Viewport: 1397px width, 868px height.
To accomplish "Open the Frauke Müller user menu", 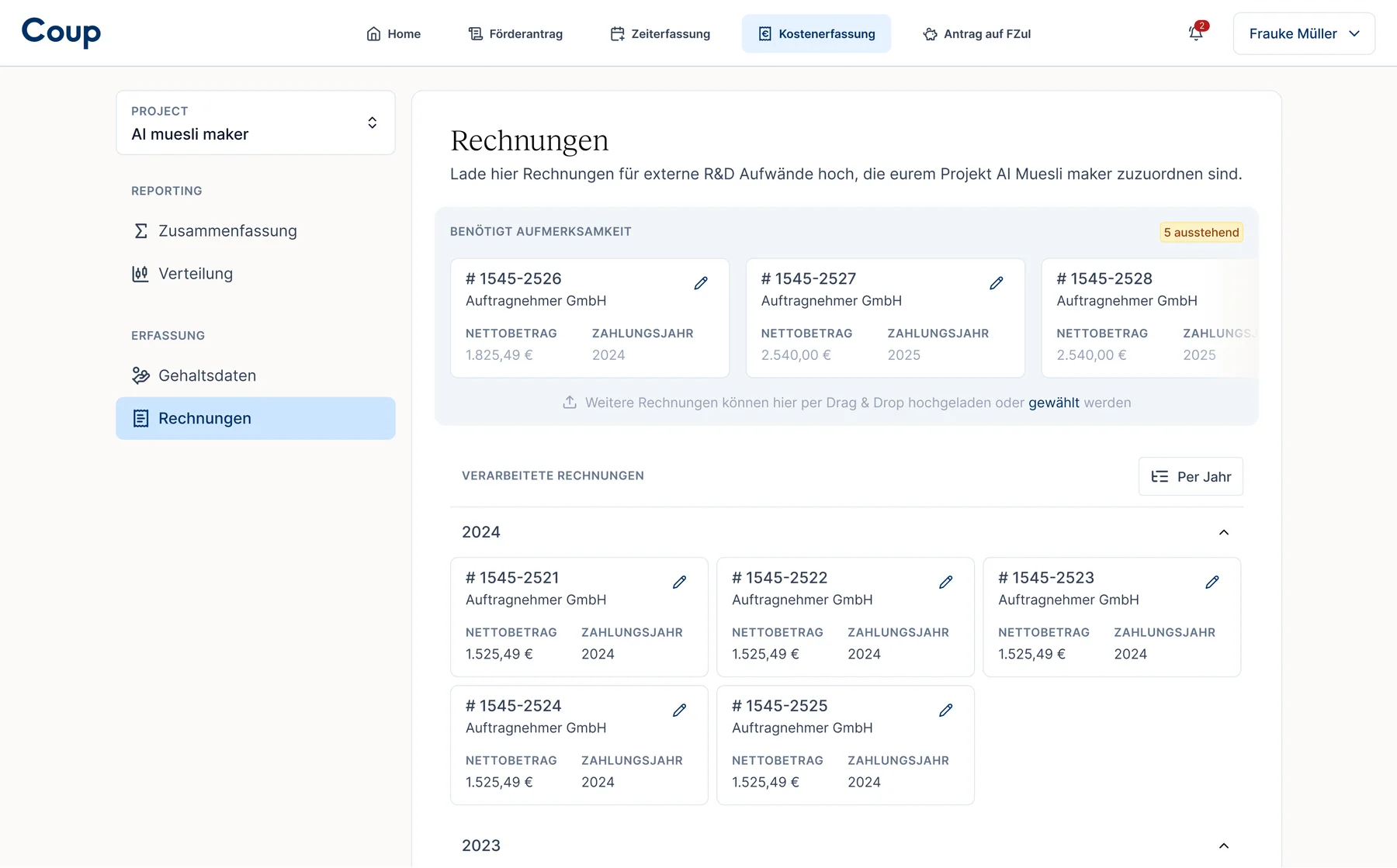I will 1304,33.
